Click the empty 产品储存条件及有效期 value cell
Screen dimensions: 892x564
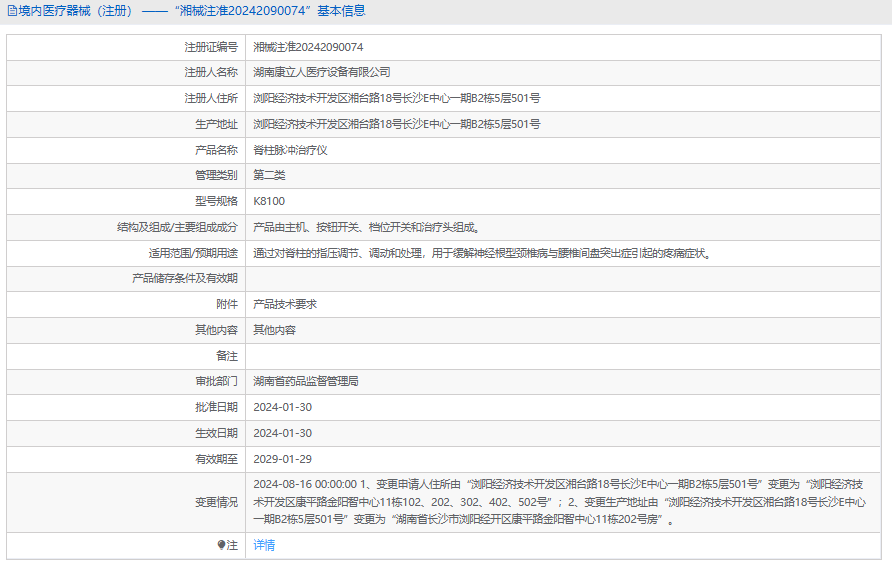click(563, 279)
